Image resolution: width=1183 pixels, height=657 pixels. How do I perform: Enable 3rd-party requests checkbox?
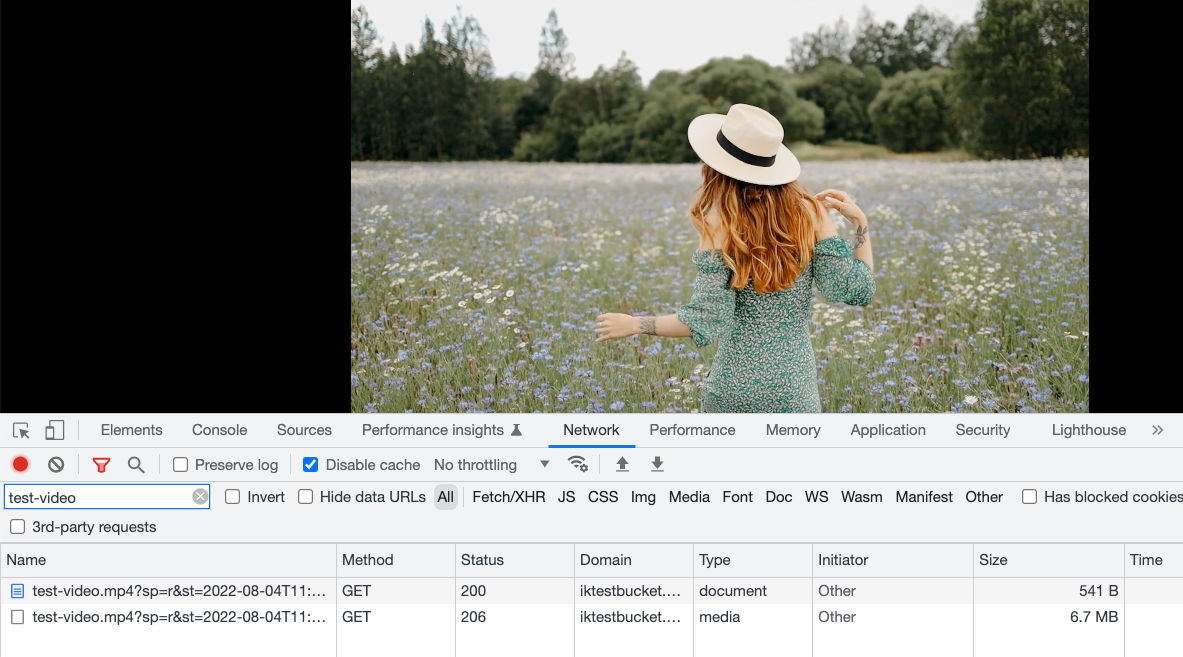(x=17, y=527)
